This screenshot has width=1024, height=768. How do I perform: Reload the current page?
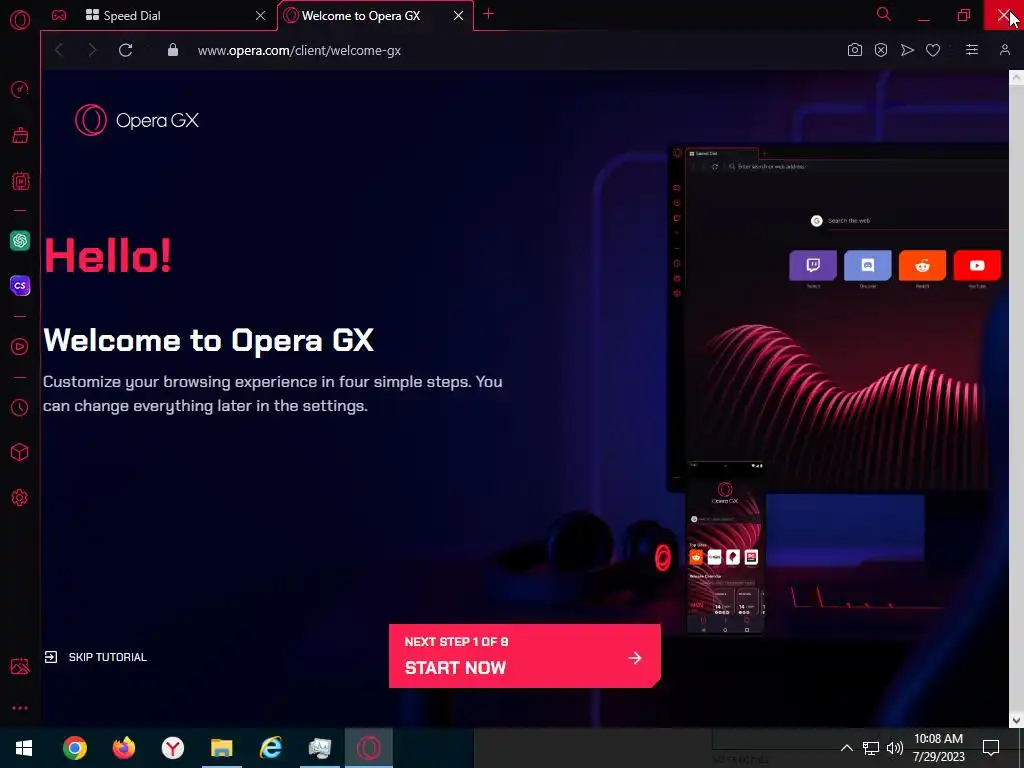[125, 50]
